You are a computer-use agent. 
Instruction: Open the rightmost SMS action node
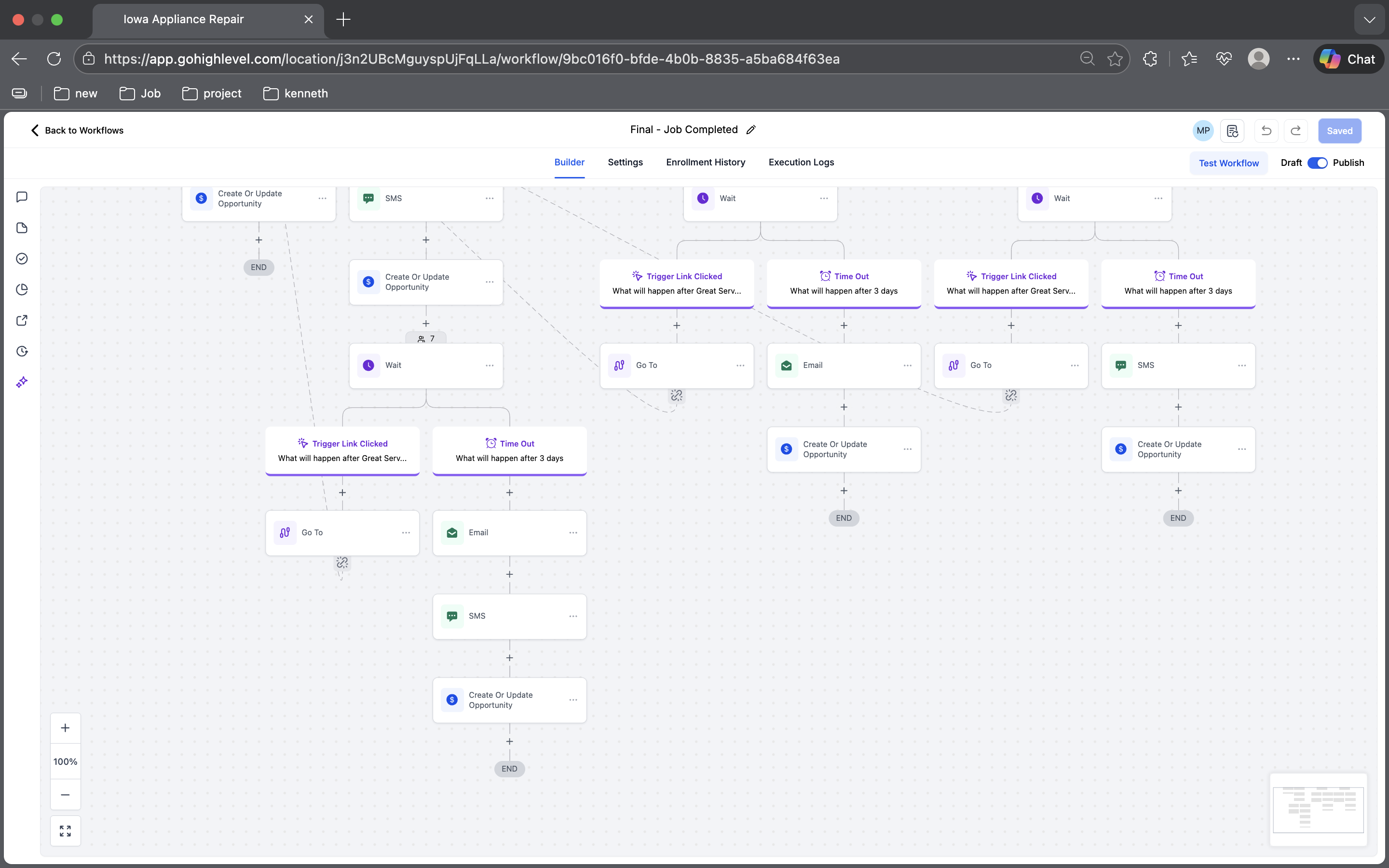tap(1178, 366)
